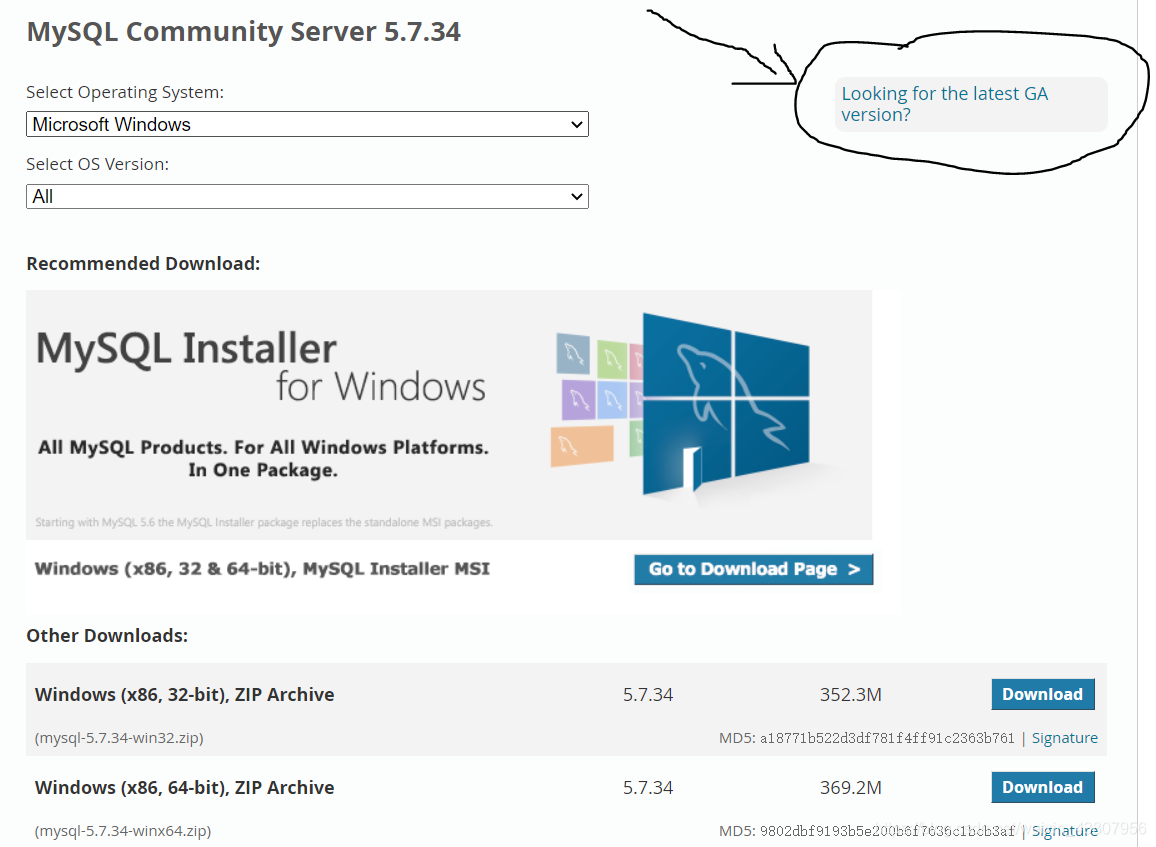Click the 'Recommended Download:' label
This screenshot has height=847, width=1156.
click(143, 264)
